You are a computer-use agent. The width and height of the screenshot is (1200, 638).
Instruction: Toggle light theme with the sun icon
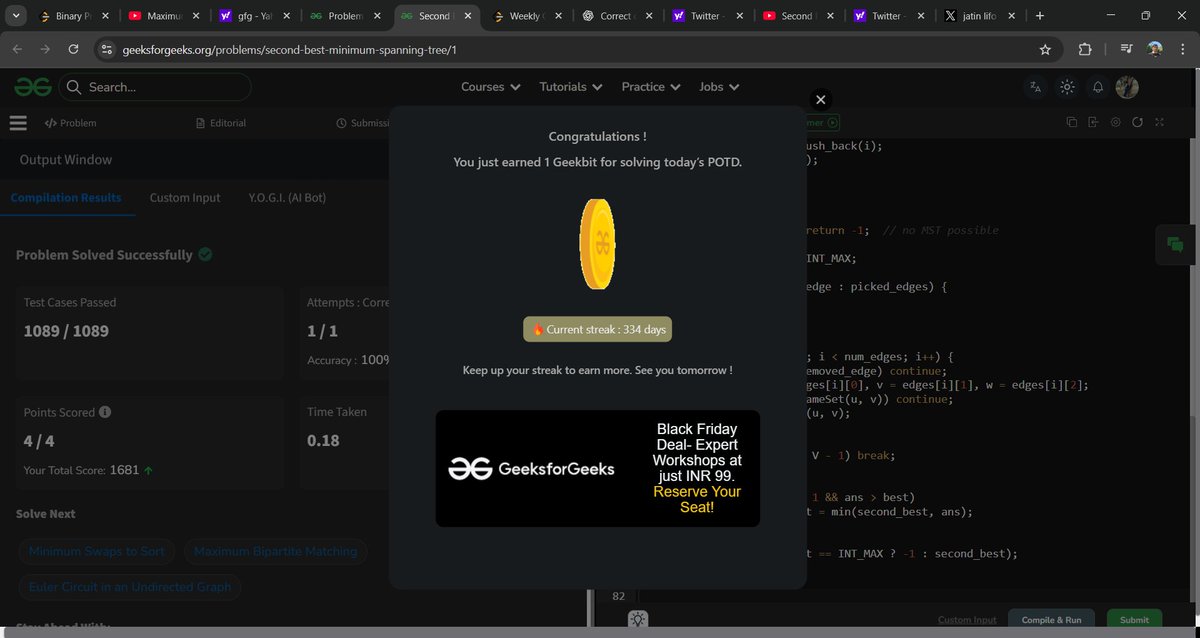click(1066, 87)
